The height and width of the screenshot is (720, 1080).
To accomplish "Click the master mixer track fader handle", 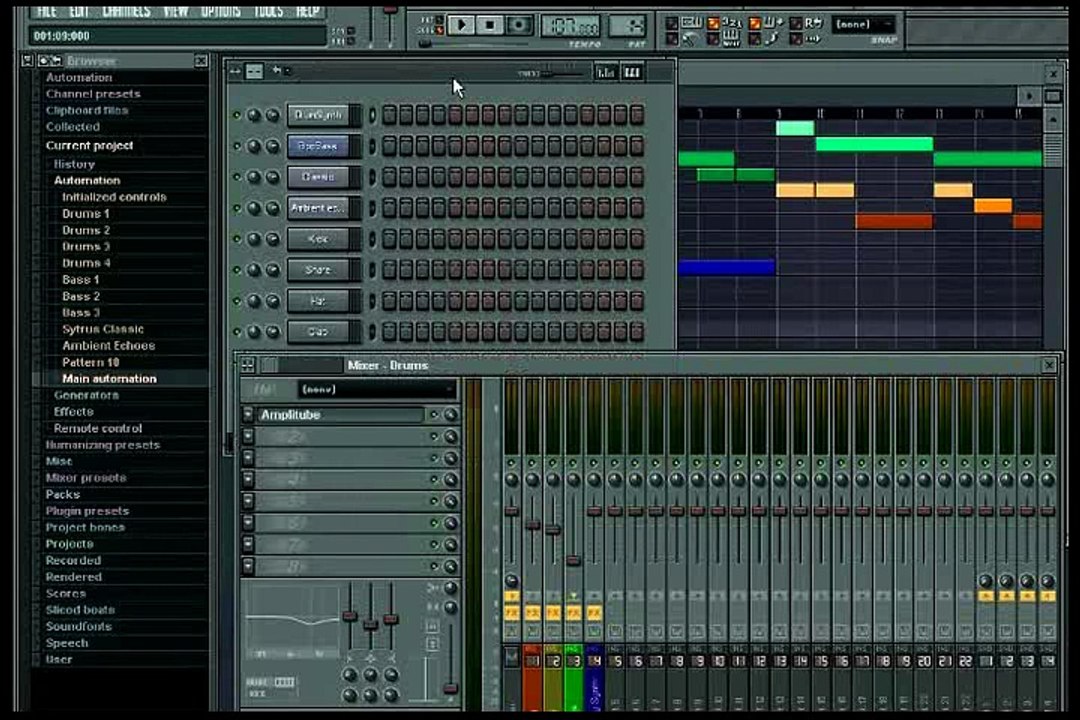I will pos(512,511).
